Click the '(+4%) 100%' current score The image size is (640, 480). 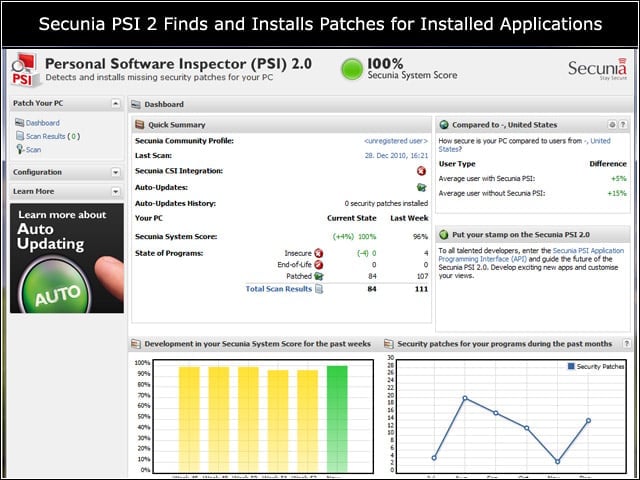(x=354, y=237)
